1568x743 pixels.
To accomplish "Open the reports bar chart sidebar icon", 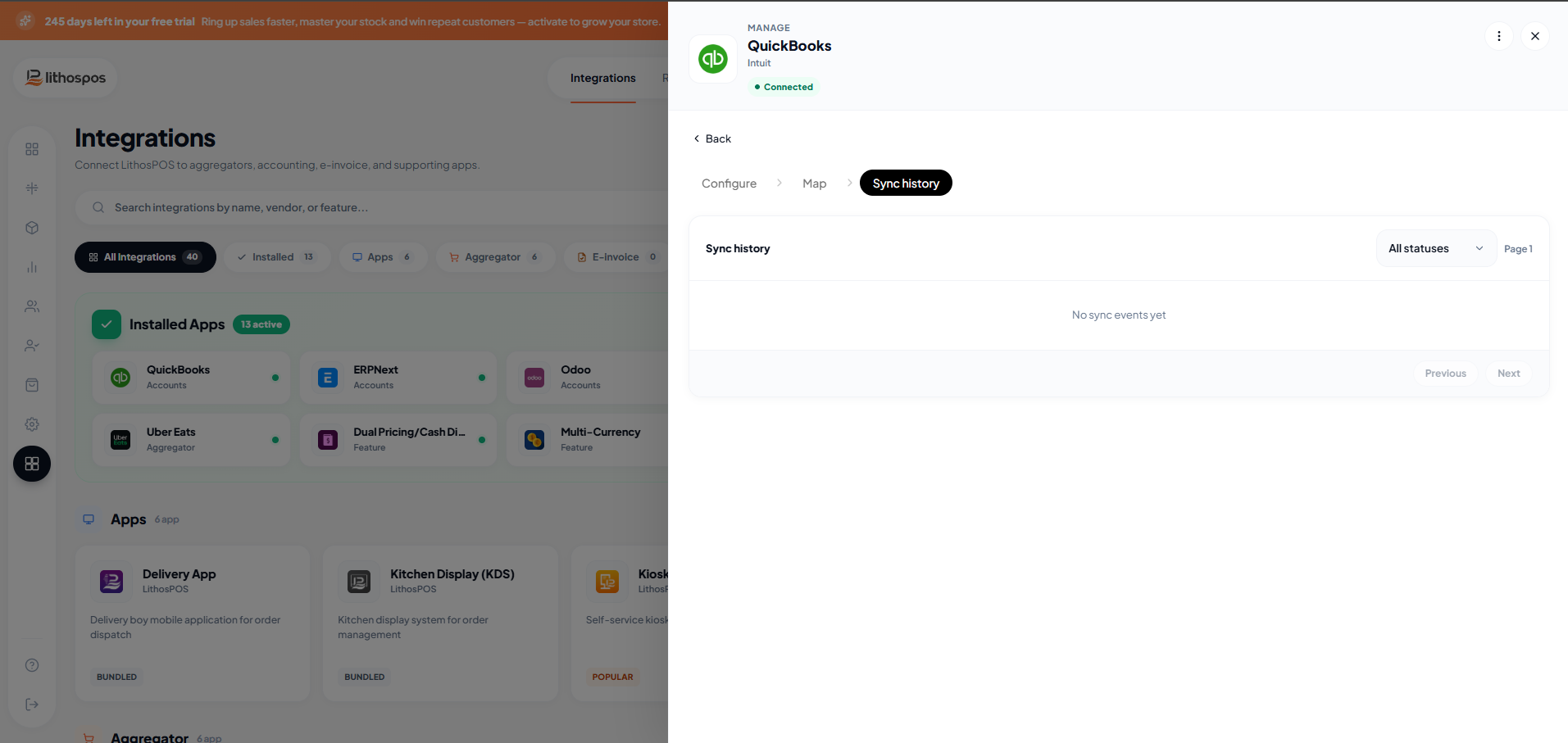I will tap(32, 267).
